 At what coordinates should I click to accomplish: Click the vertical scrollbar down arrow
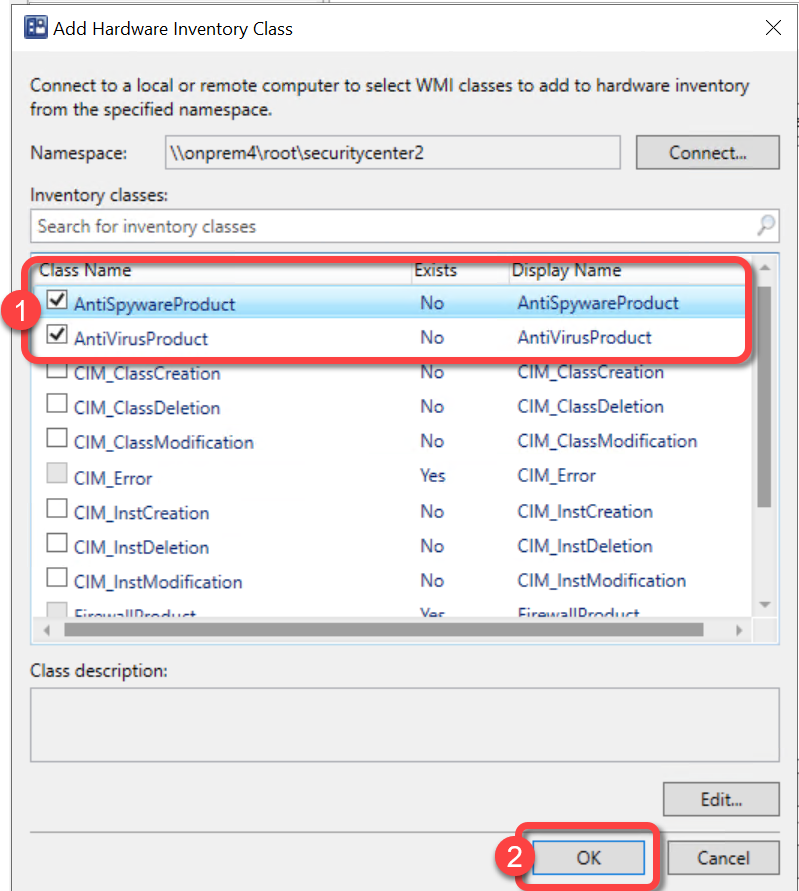point(765,605)
